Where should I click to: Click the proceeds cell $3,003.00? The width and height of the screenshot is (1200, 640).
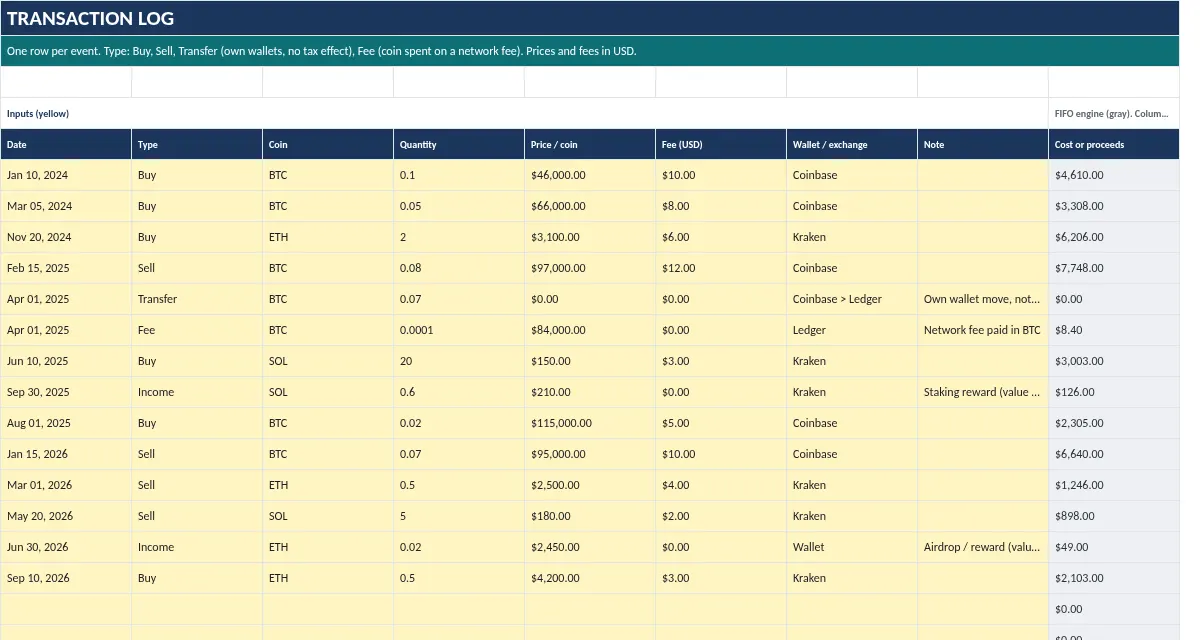(1114, 361)
